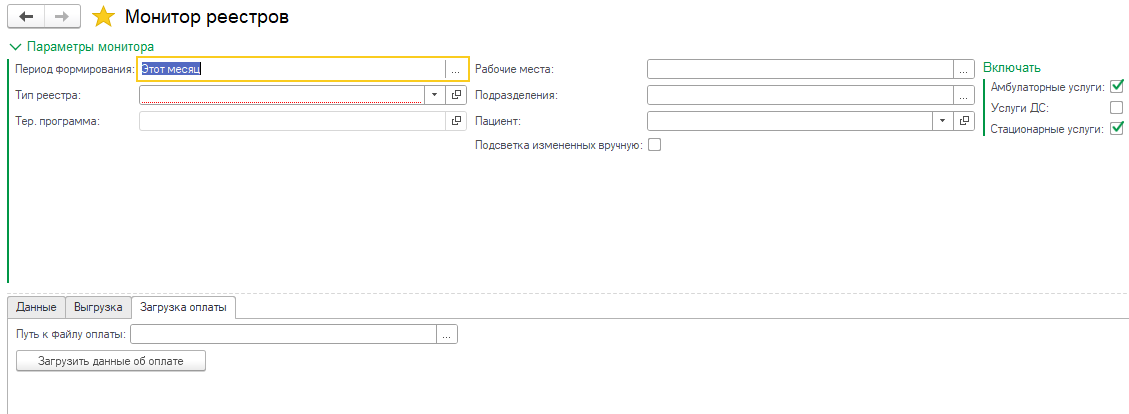Screen dimensions: 1129x414
Task: Enable Подсветка измененных вручную checkbox
Action: 655,145
